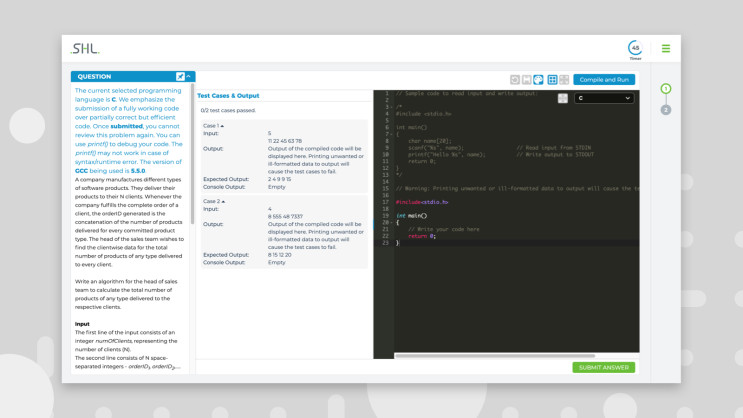This screenshot has width=743, height=418.
Task: Click the bold 'Input' heading in question
Action: [82, 324]
